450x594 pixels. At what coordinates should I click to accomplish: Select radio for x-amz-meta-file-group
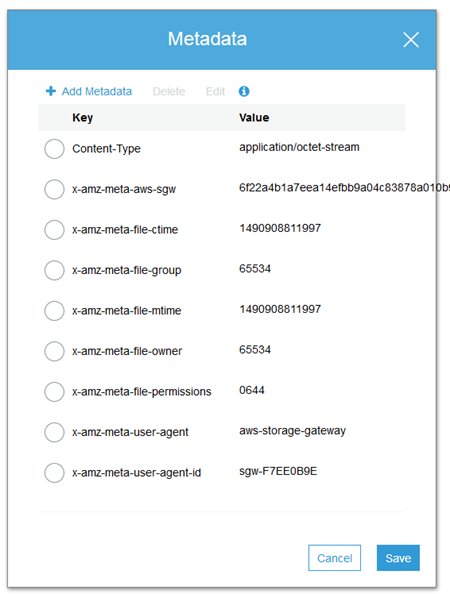(54, 270)
